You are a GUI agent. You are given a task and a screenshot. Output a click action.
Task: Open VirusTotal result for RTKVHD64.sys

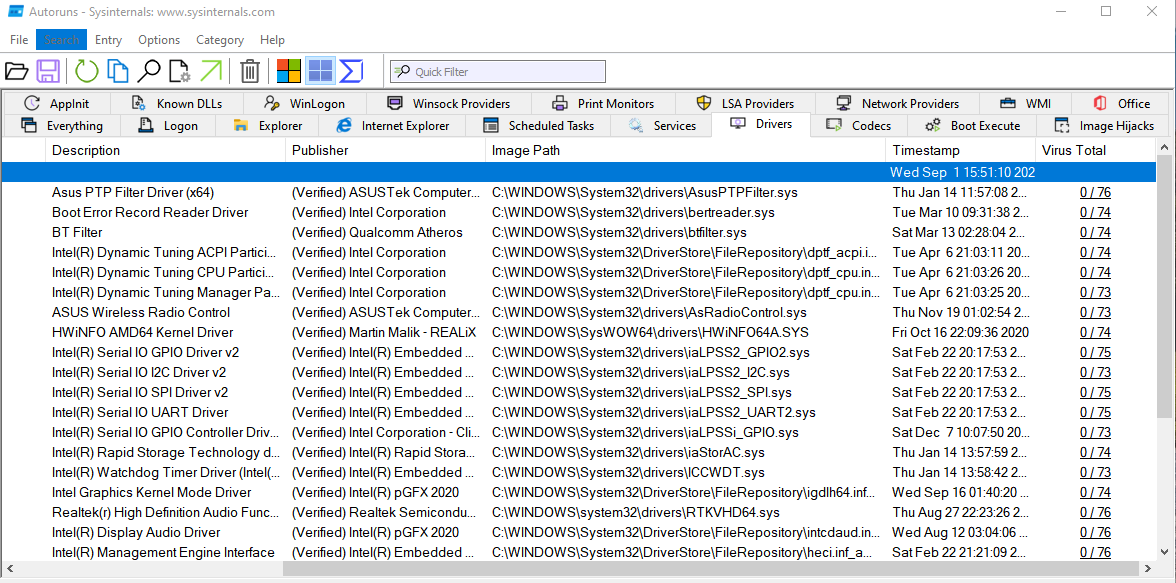[x=1095, y=512]
